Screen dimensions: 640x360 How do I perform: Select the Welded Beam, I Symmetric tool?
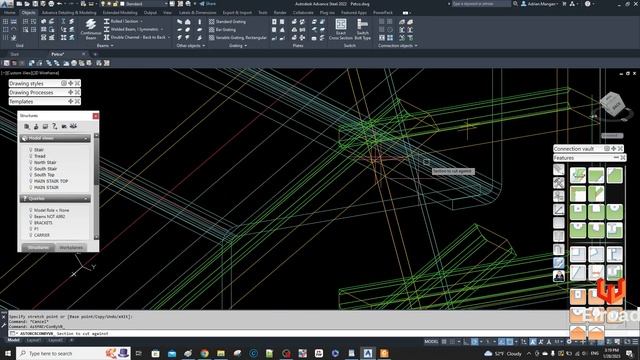[x=131, y=29]
